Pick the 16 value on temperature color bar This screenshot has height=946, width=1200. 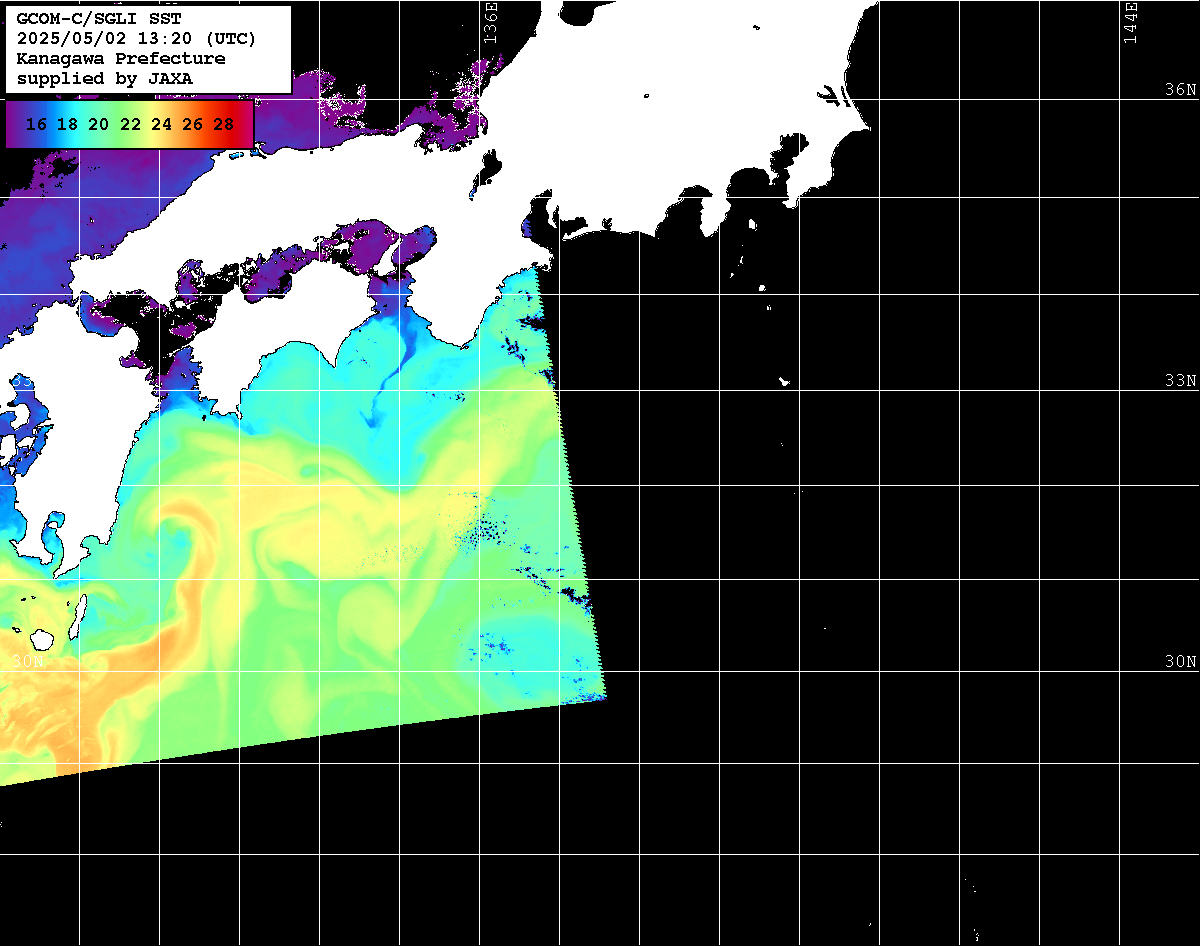[x=36, y=125]
